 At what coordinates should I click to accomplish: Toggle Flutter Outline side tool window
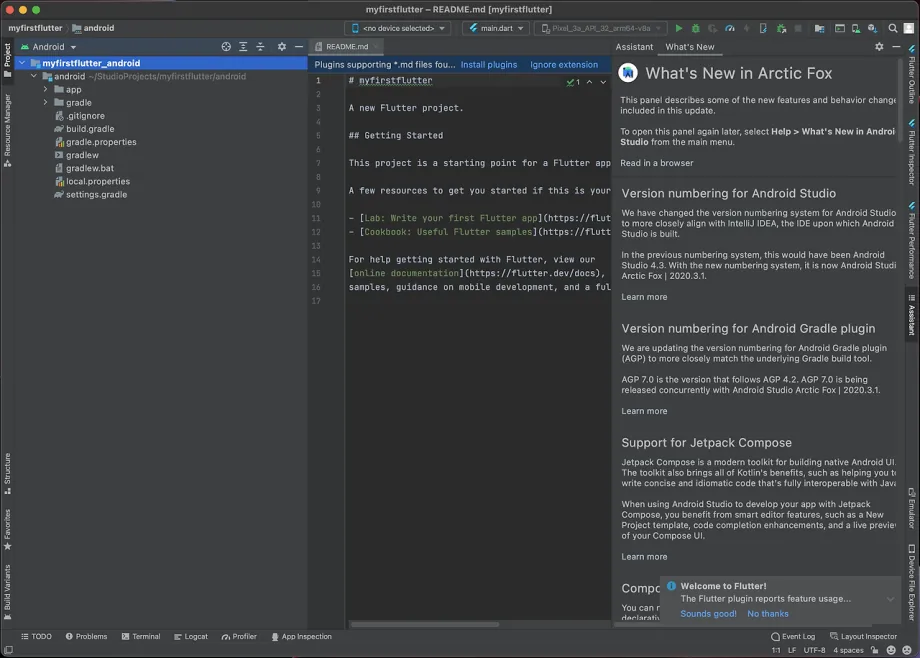coord(912,74)
